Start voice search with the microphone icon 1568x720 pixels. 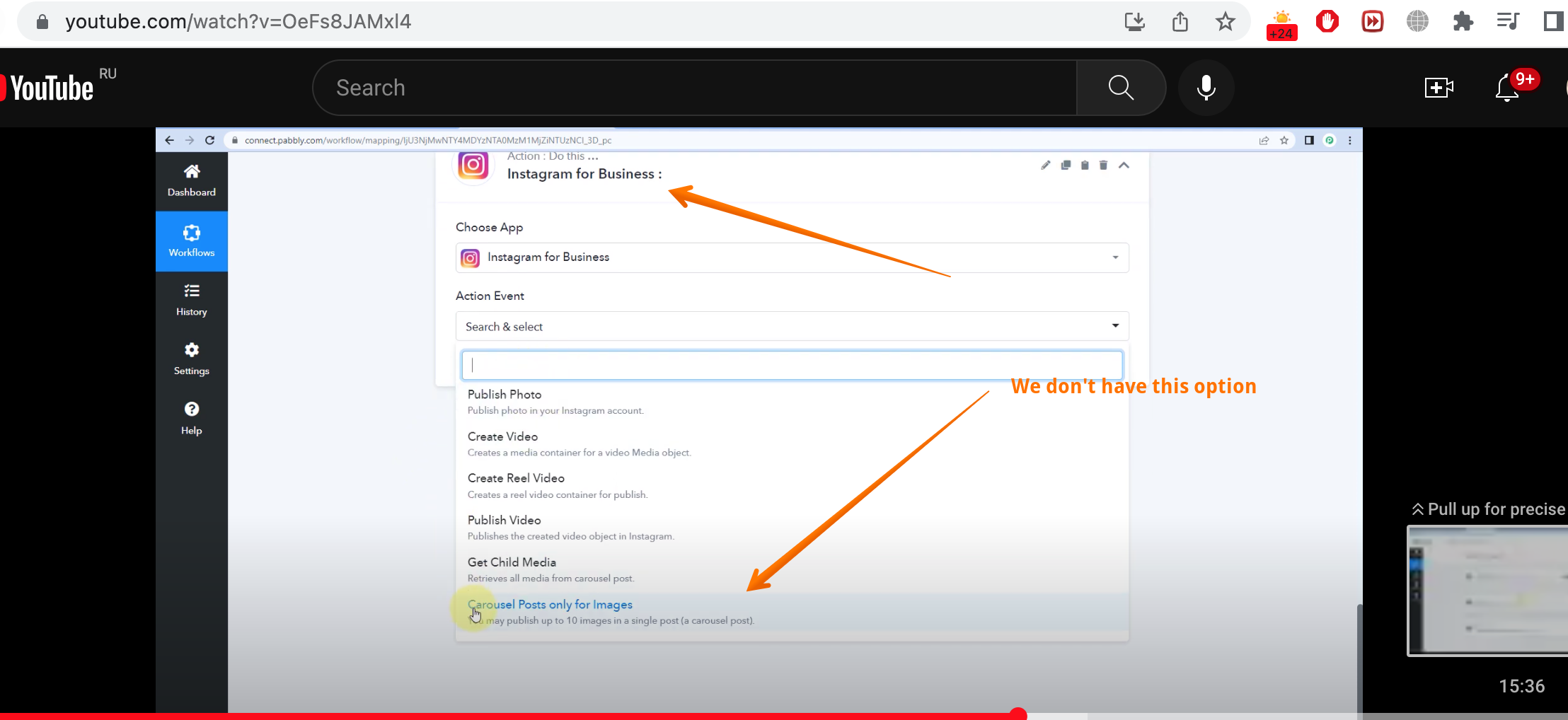pos(1206,88)
